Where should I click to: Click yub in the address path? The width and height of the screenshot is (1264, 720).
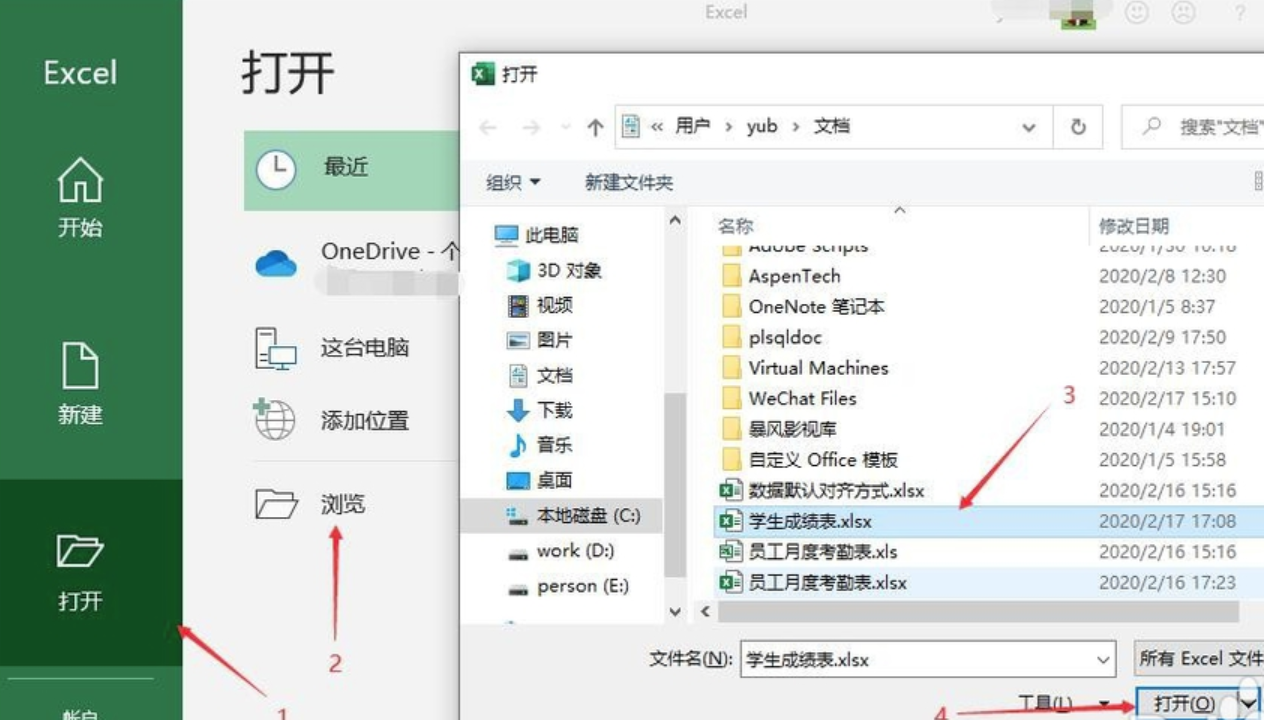tap(762, 127)
